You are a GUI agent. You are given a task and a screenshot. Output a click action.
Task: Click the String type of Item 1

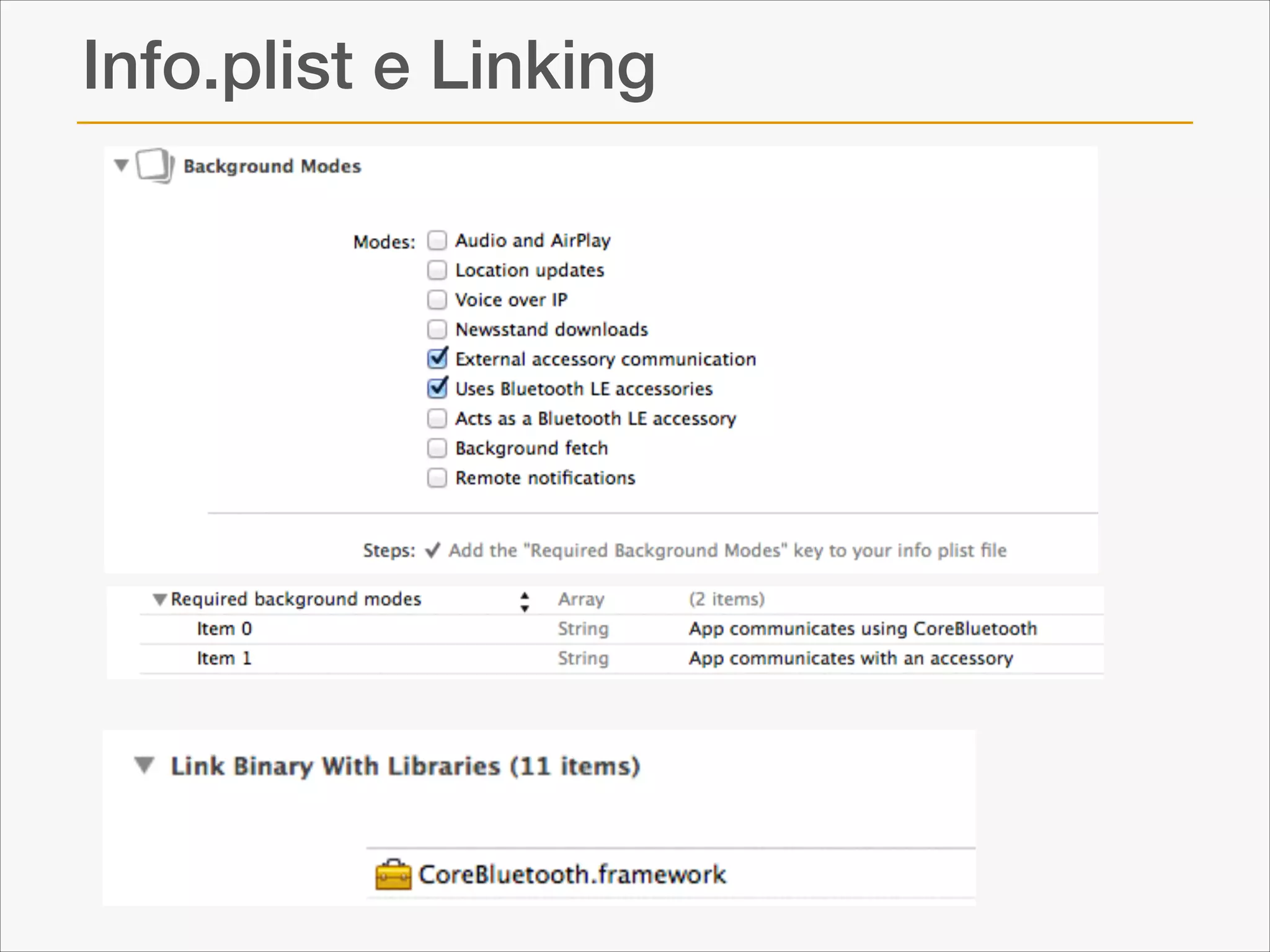coord(584,659)
